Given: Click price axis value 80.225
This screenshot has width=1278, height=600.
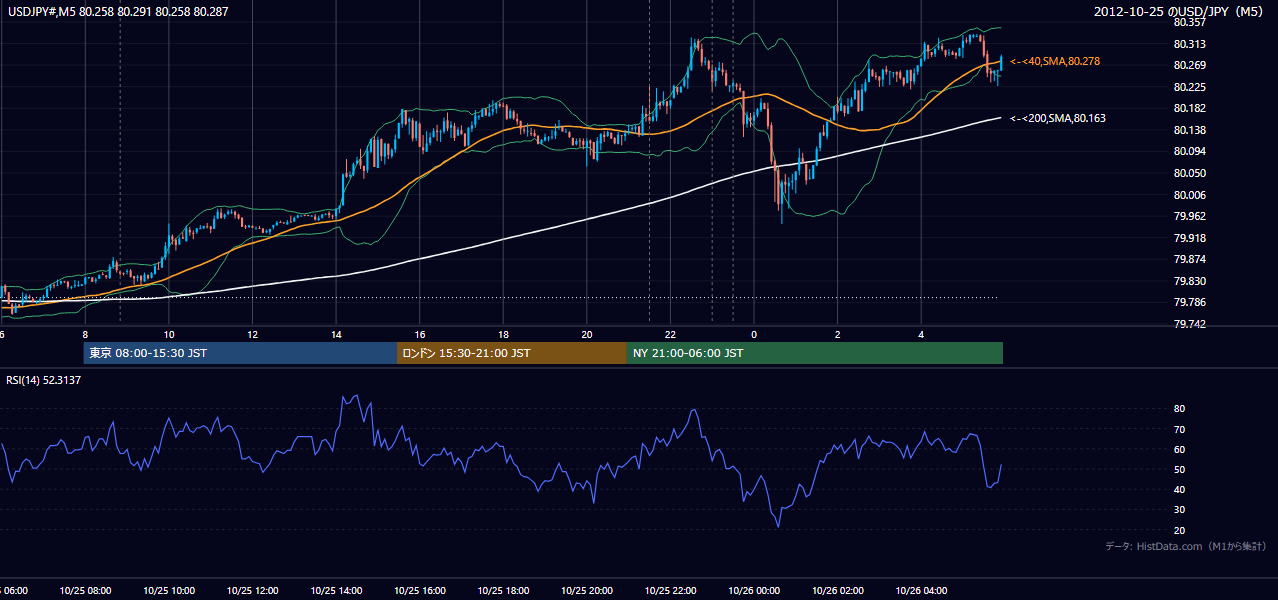Looking at the screenshot, I should [x=1190, y=87].
